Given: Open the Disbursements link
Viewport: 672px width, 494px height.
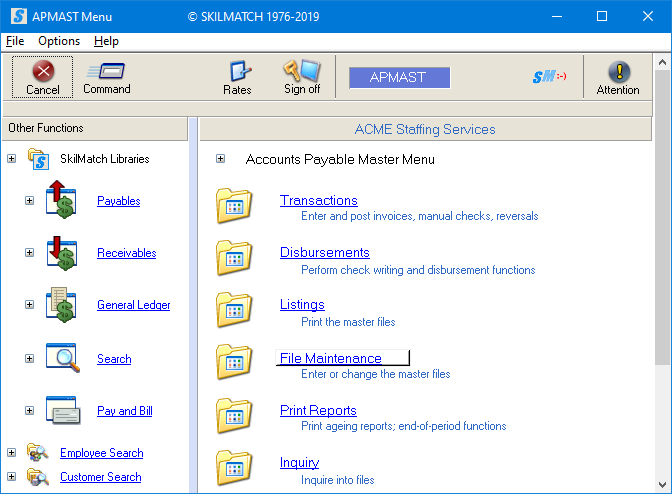Looking at the screenshot, I should coord(324,253).
